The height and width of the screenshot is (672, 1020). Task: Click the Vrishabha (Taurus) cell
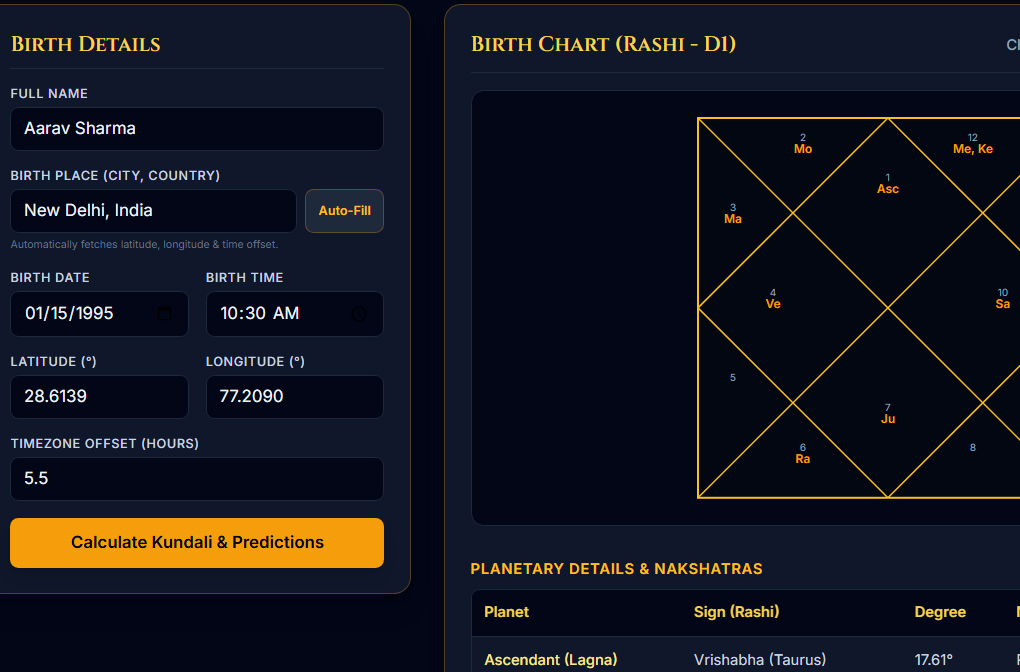[x=760, y=660]
